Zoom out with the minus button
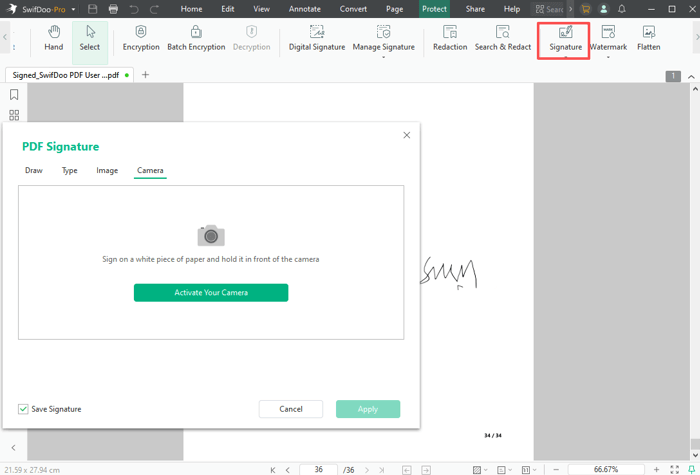Viewport: 700px width, 475px height. click(556, 470)
